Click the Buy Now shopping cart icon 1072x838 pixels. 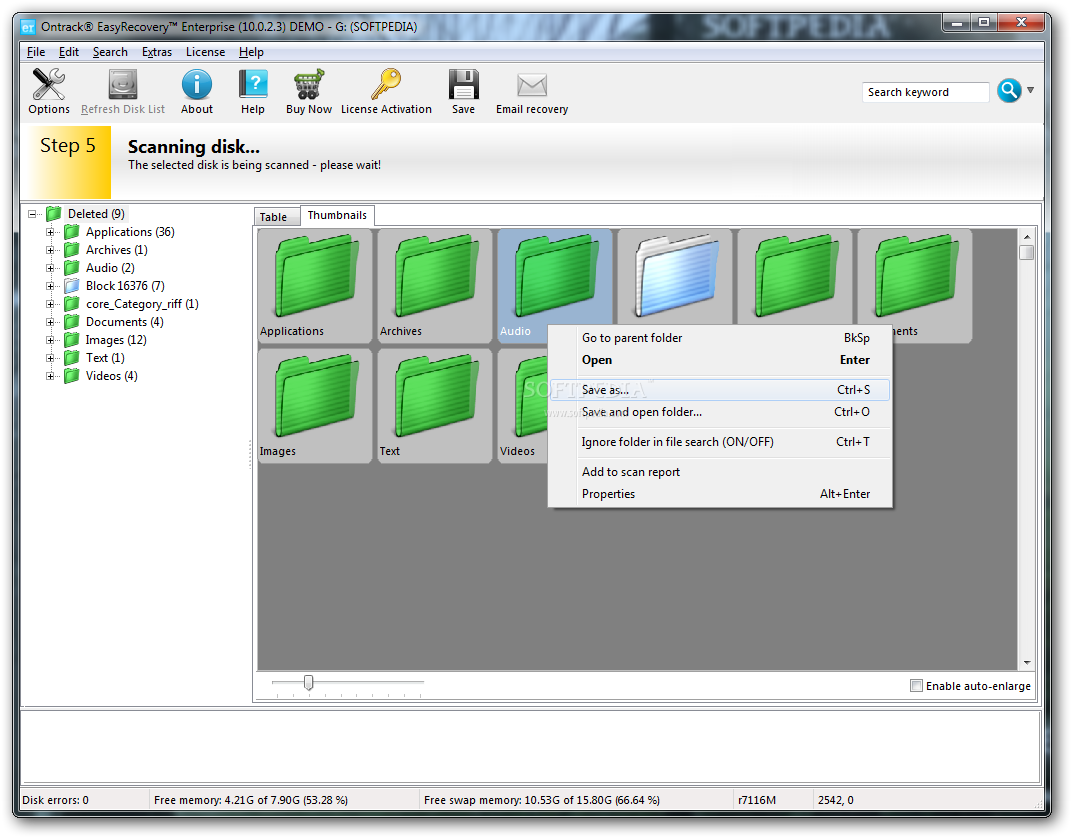coord(309,85)
